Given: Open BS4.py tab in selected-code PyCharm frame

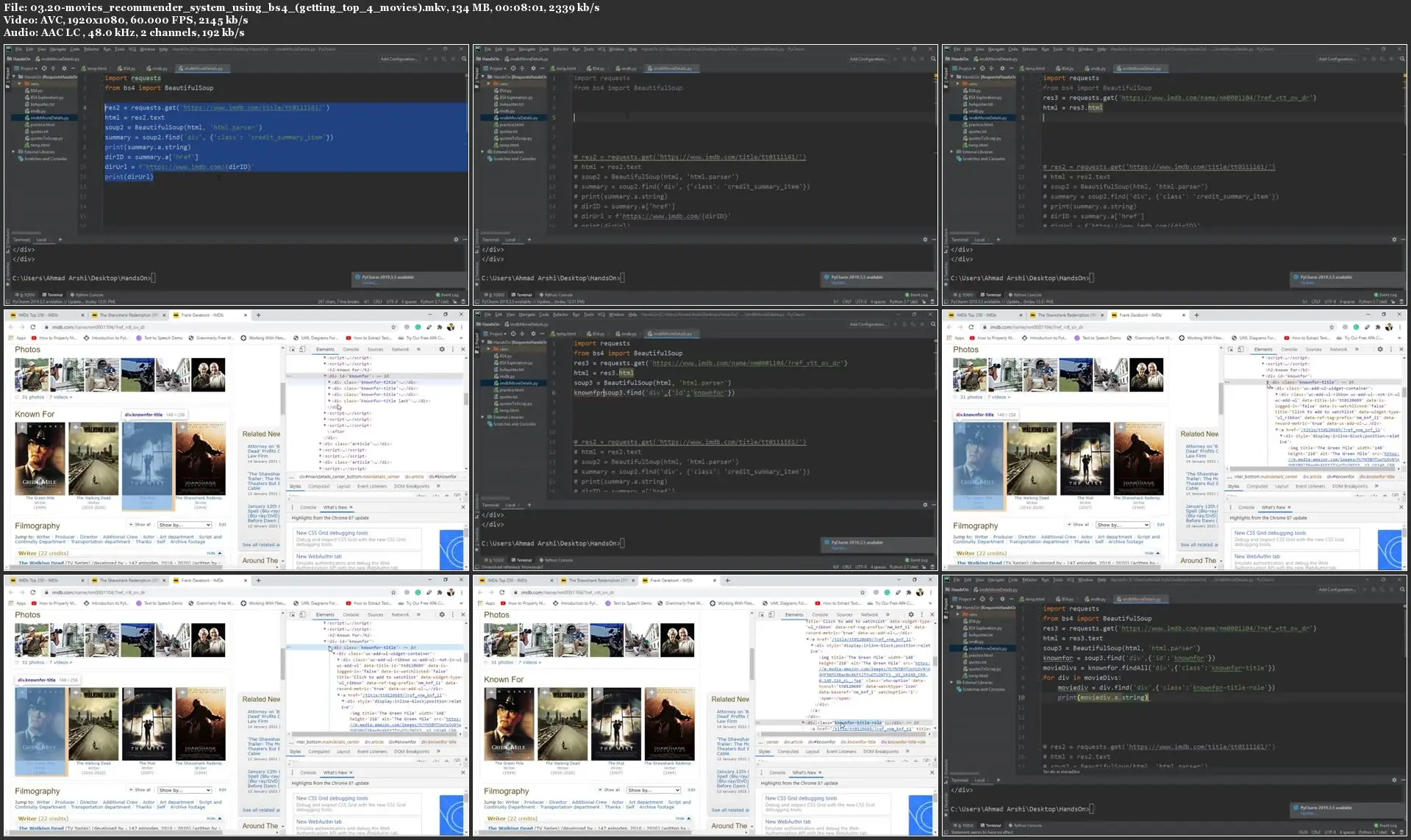Looking at the screenshot, I should click(x=127, y=68).
